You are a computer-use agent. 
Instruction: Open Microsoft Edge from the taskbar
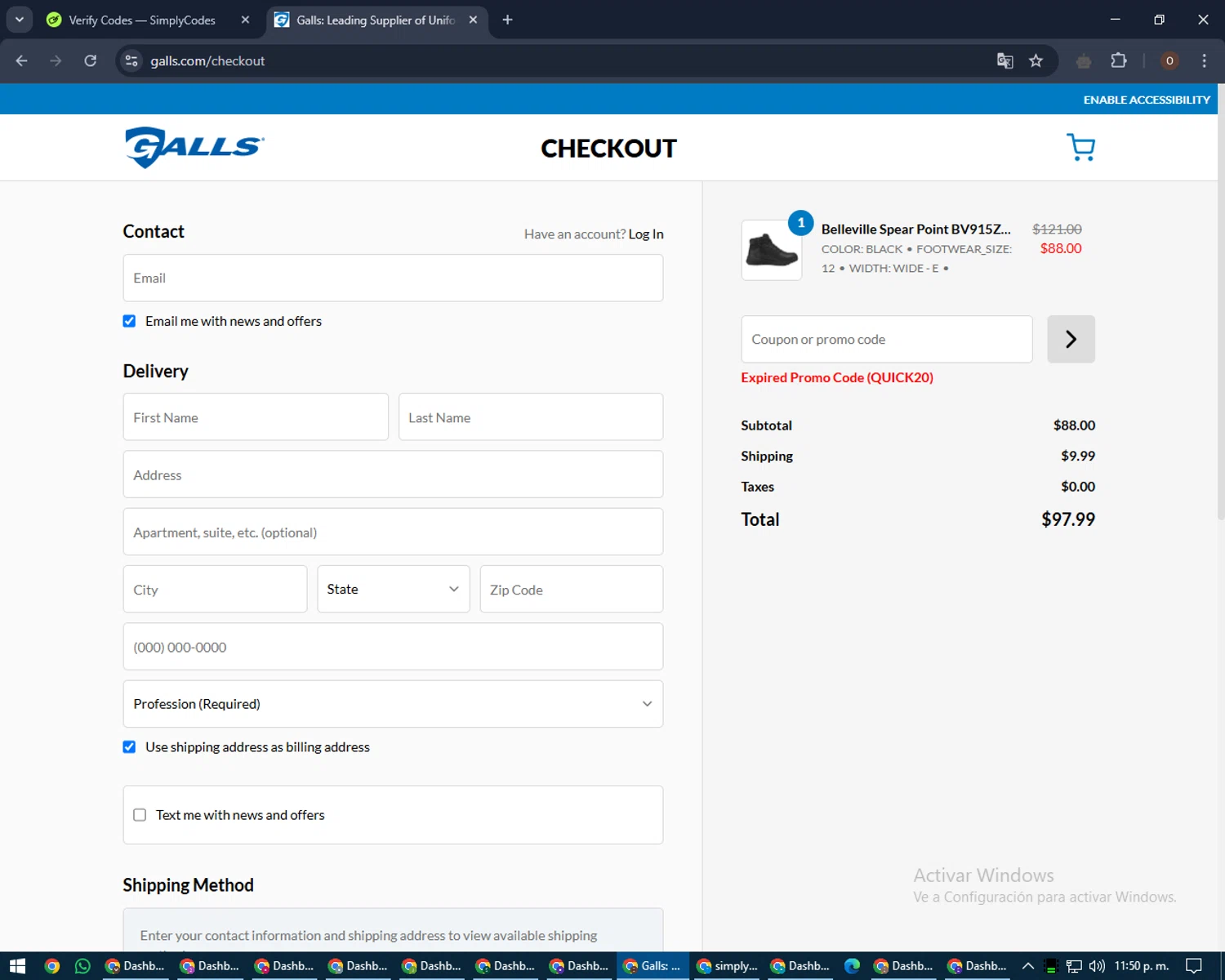point(852,966)
